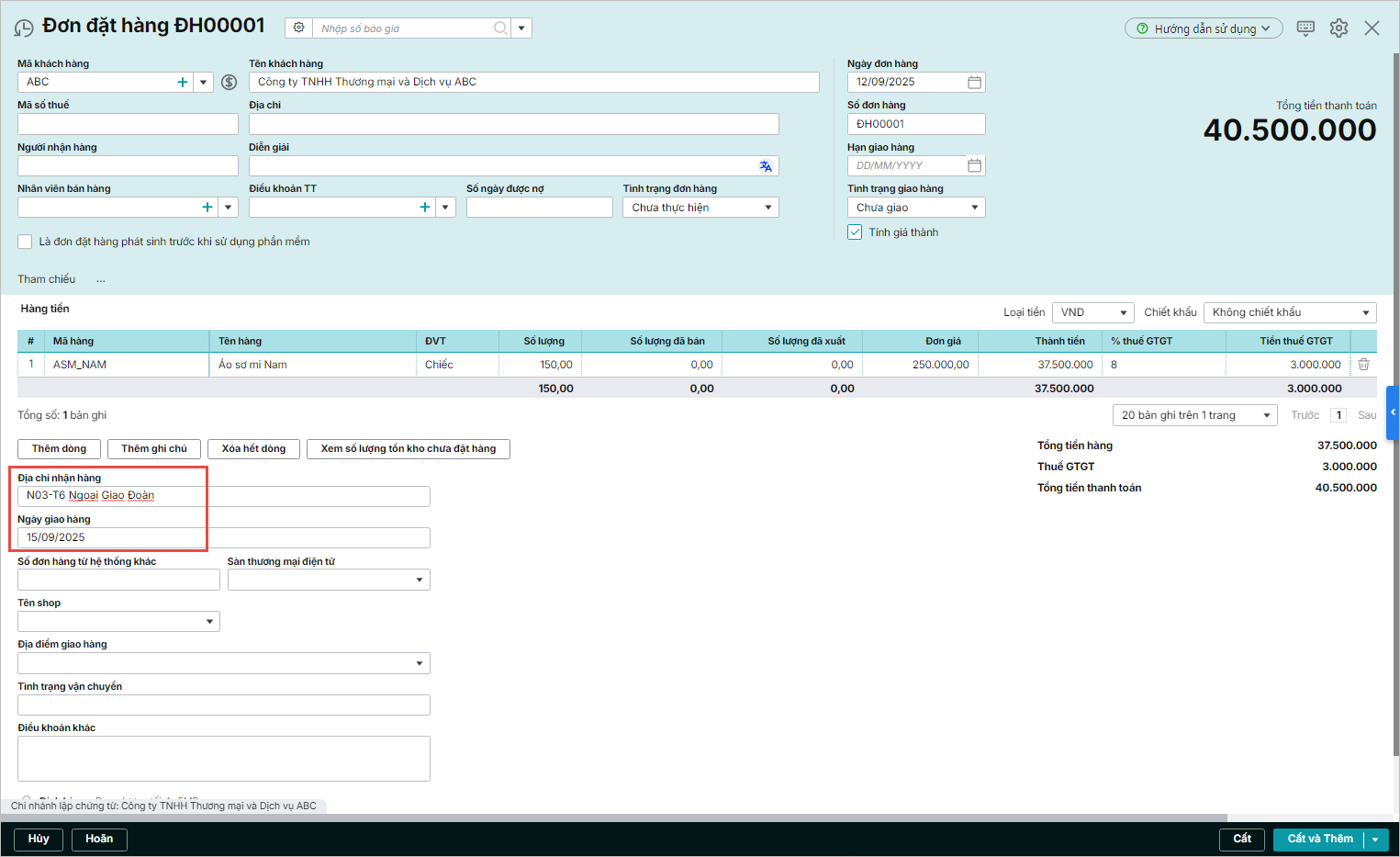Click into the Mã số thuế field

[x=128, y=124]
